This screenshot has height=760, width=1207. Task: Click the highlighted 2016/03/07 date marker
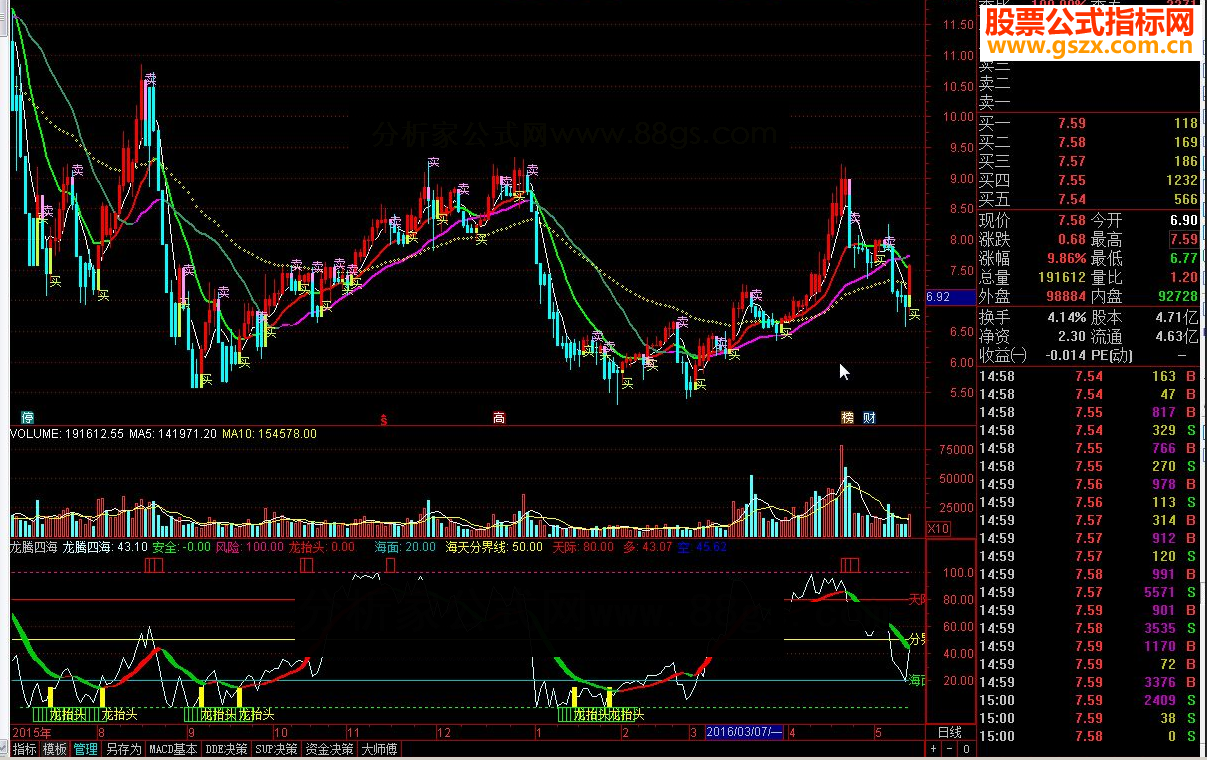coord(745,732)
